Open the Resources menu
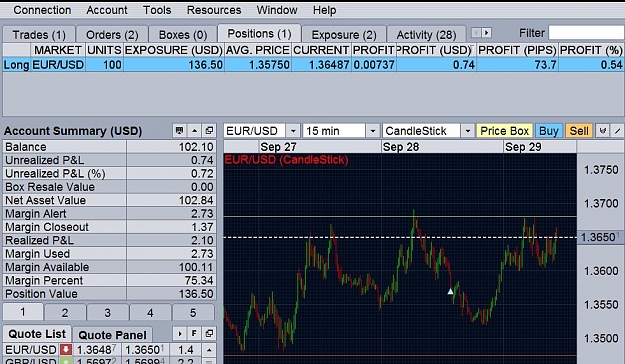Image resolution: width=625 pixels, height=364 pixels. tap(214, 10)
